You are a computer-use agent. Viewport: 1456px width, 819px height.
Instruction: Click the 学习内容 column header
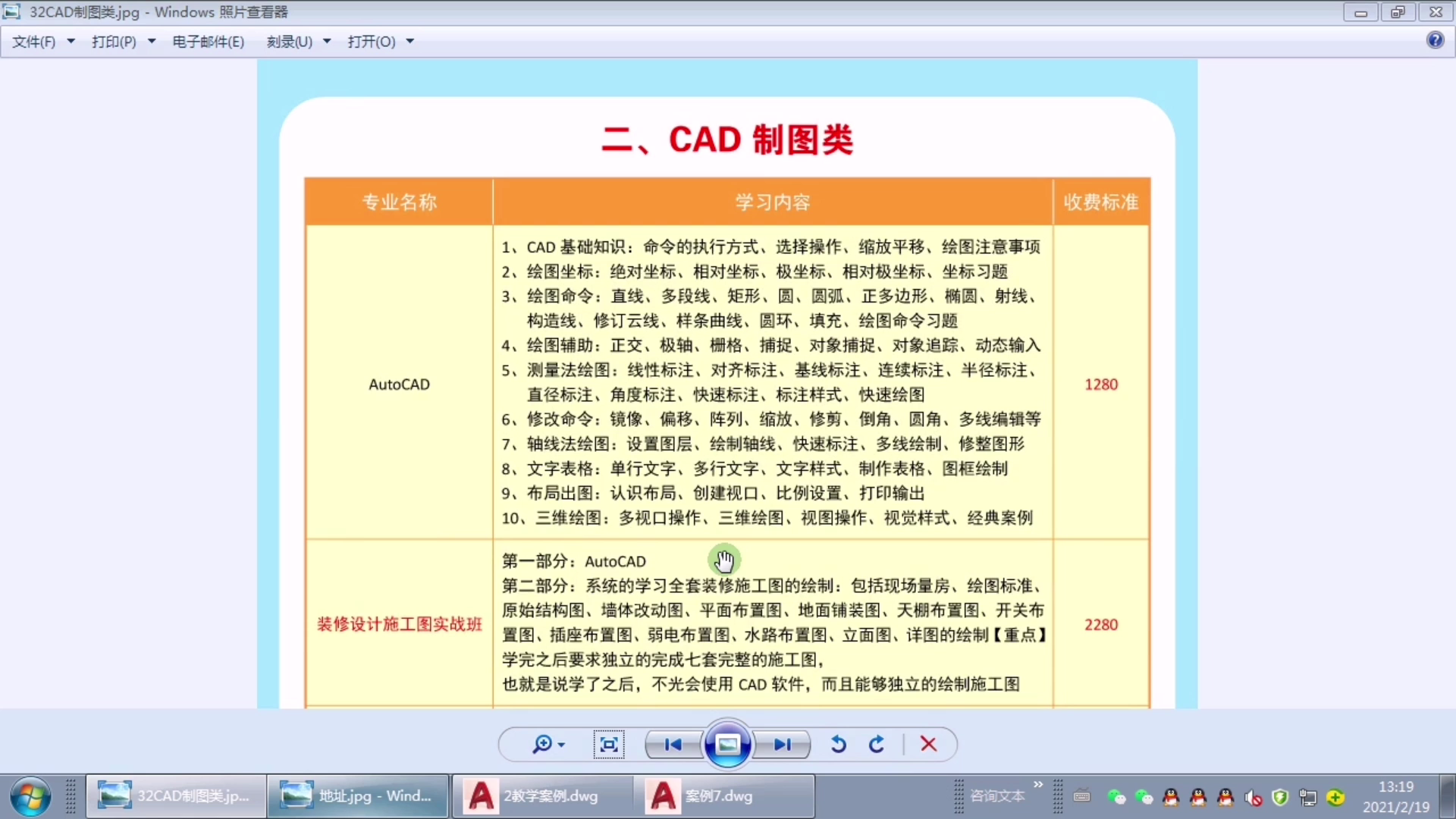pyautogui.click(x=773, y=202)
